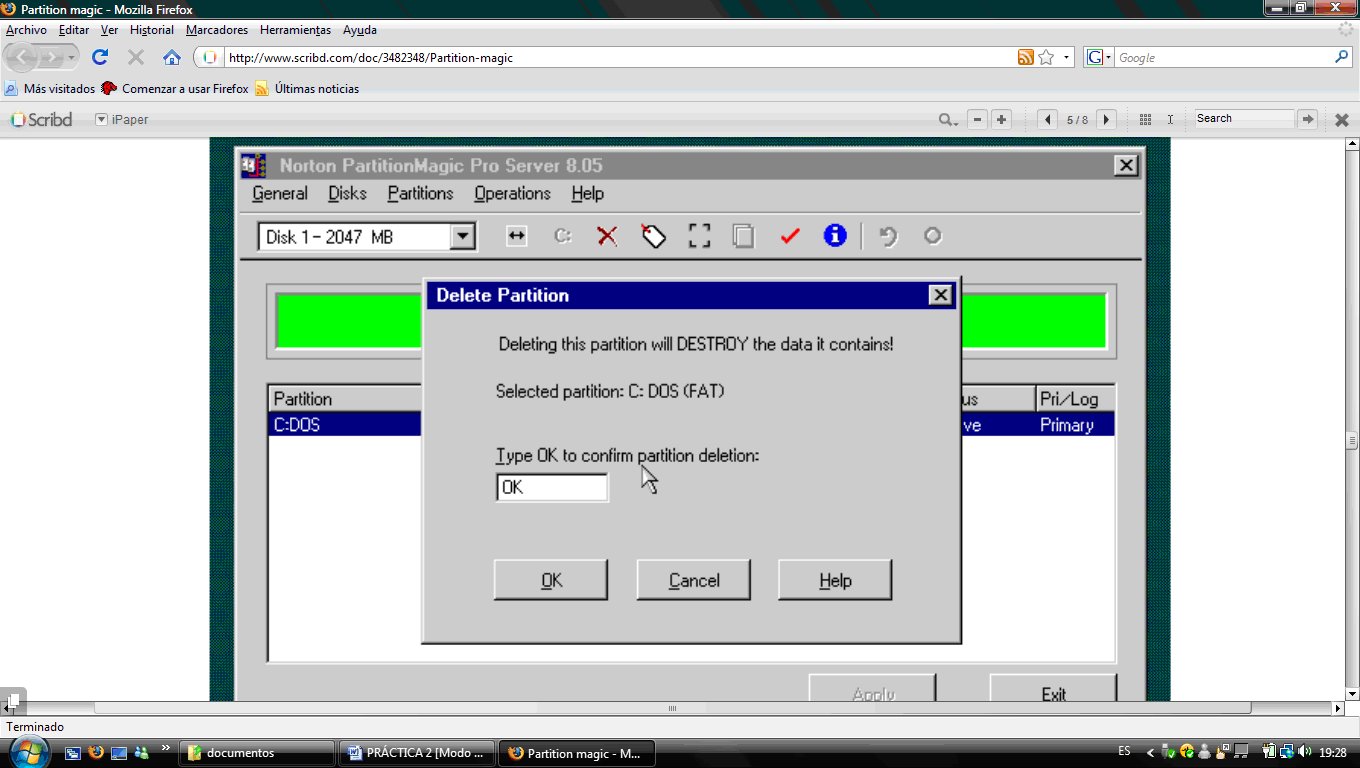Screen dimensions: 1360x768
Task: Click OK button in Delete Partition dialog
Action: tap(551, 580)
